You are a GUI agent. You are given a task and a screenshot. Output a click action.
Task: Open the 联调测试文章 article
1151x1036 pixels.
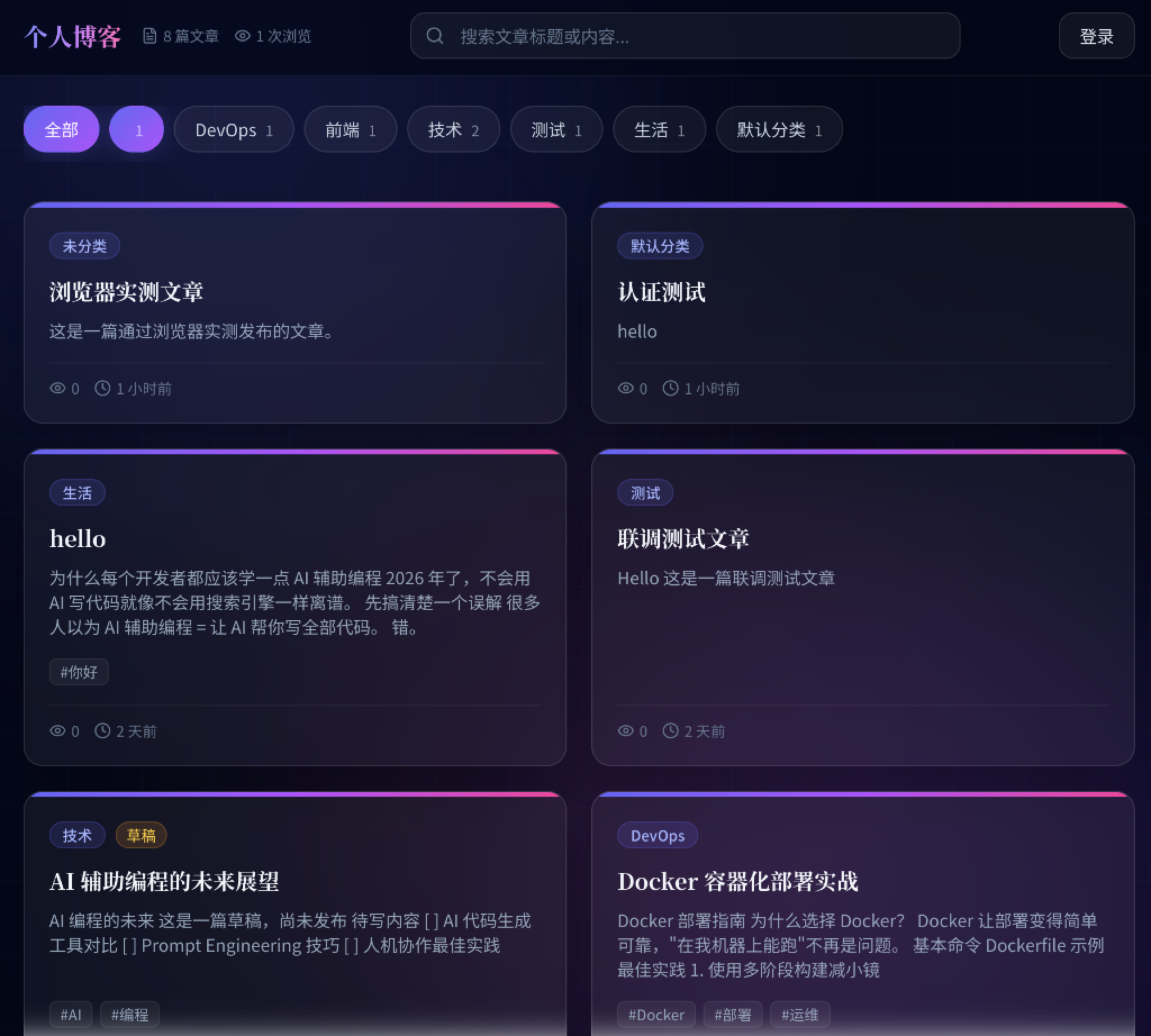point(684,538)
